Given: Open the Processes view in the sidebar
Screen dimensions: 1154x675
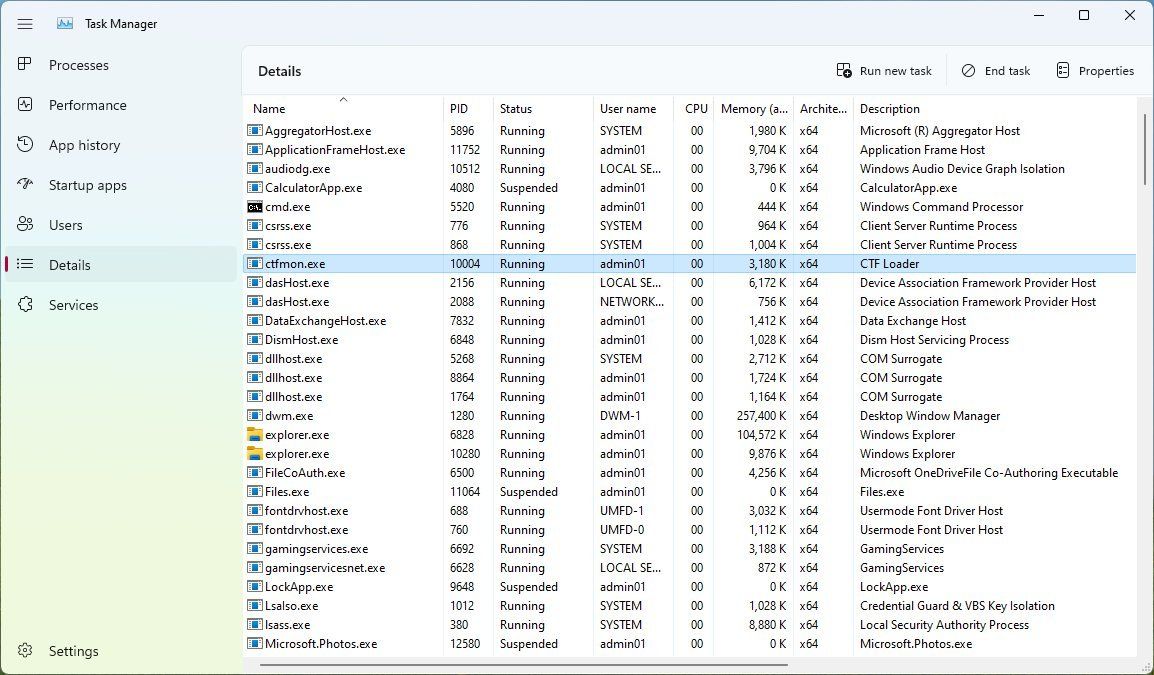Looking at the screenshot, I should [80, 65].
